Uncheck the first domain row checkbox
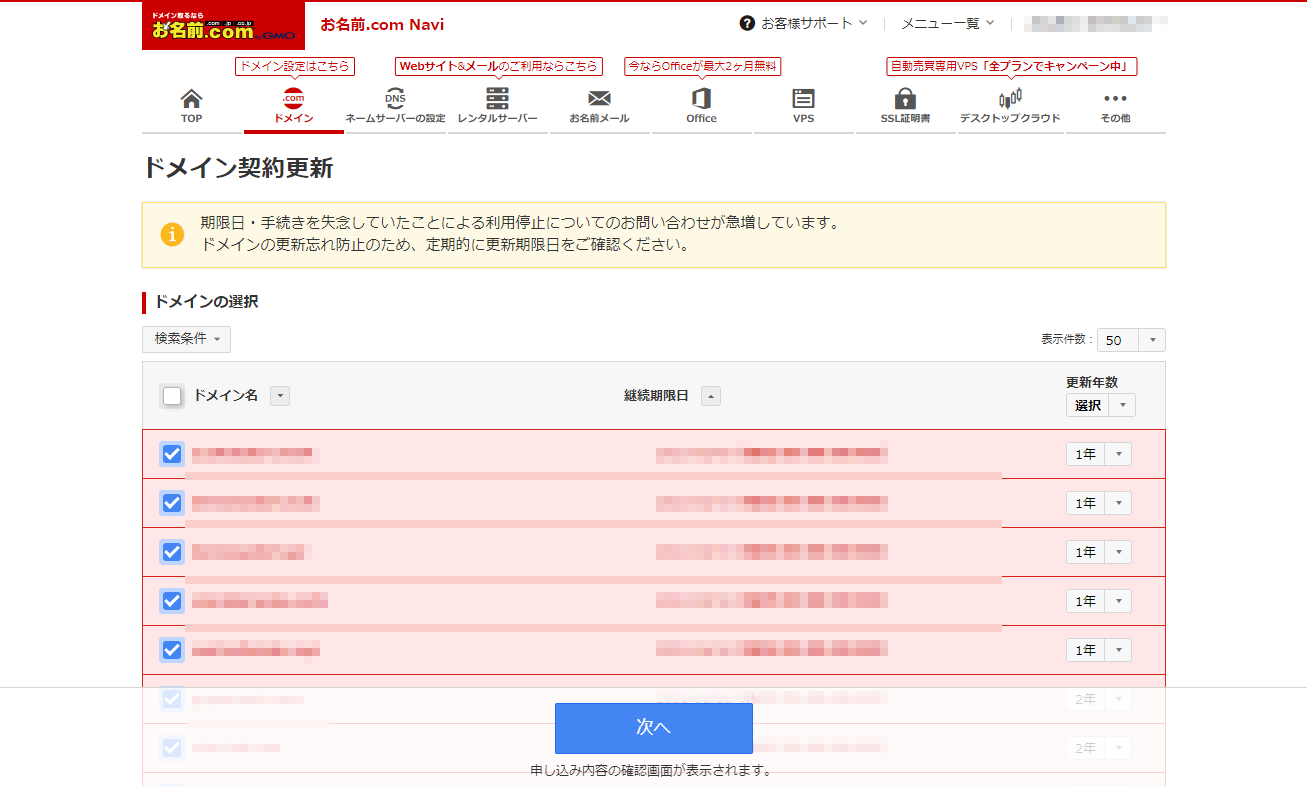Image resolution: width=1307 pixels, height=787 pixels. [x=172, y=454]
